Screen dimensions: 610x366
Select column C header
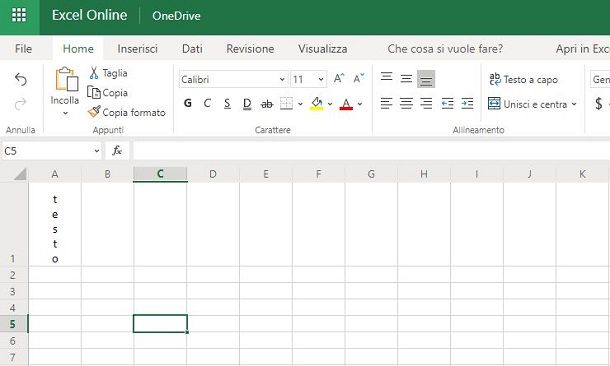[160, 174]
